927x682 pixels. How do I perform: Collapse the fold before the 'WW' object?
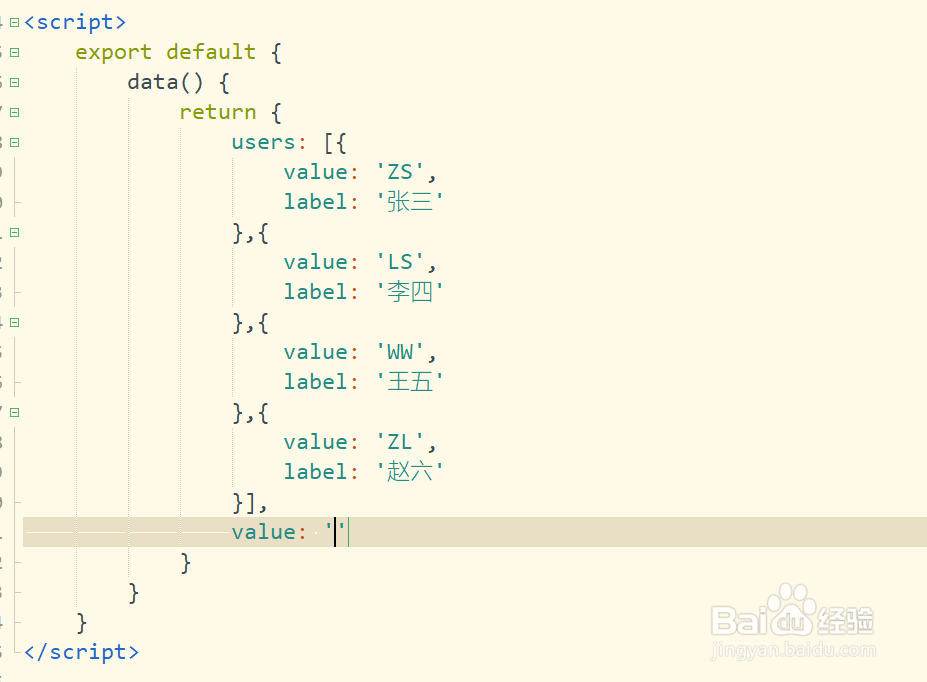tap(15, 322)
